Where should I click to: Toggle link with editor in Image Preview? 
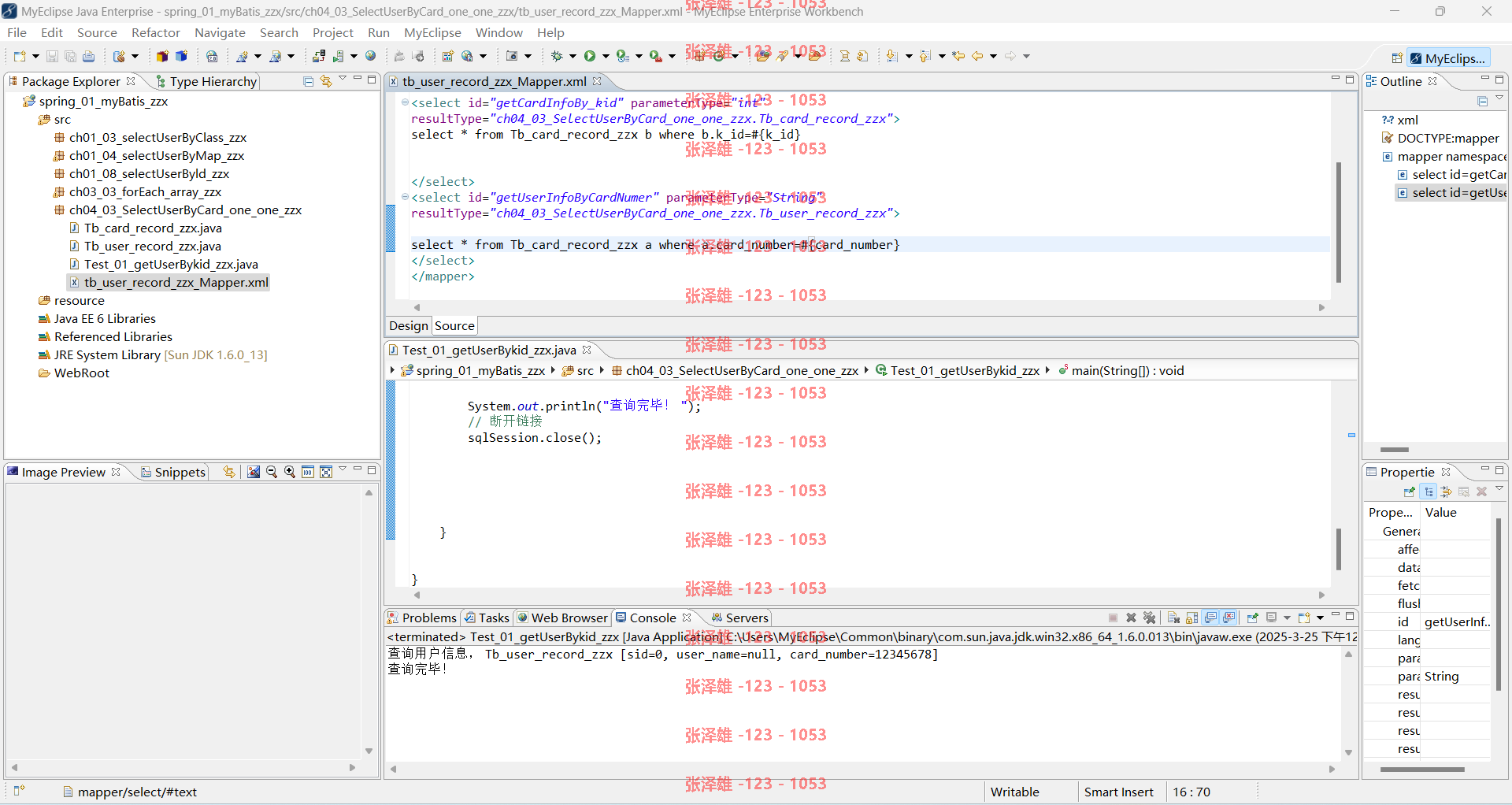[229, 472]
